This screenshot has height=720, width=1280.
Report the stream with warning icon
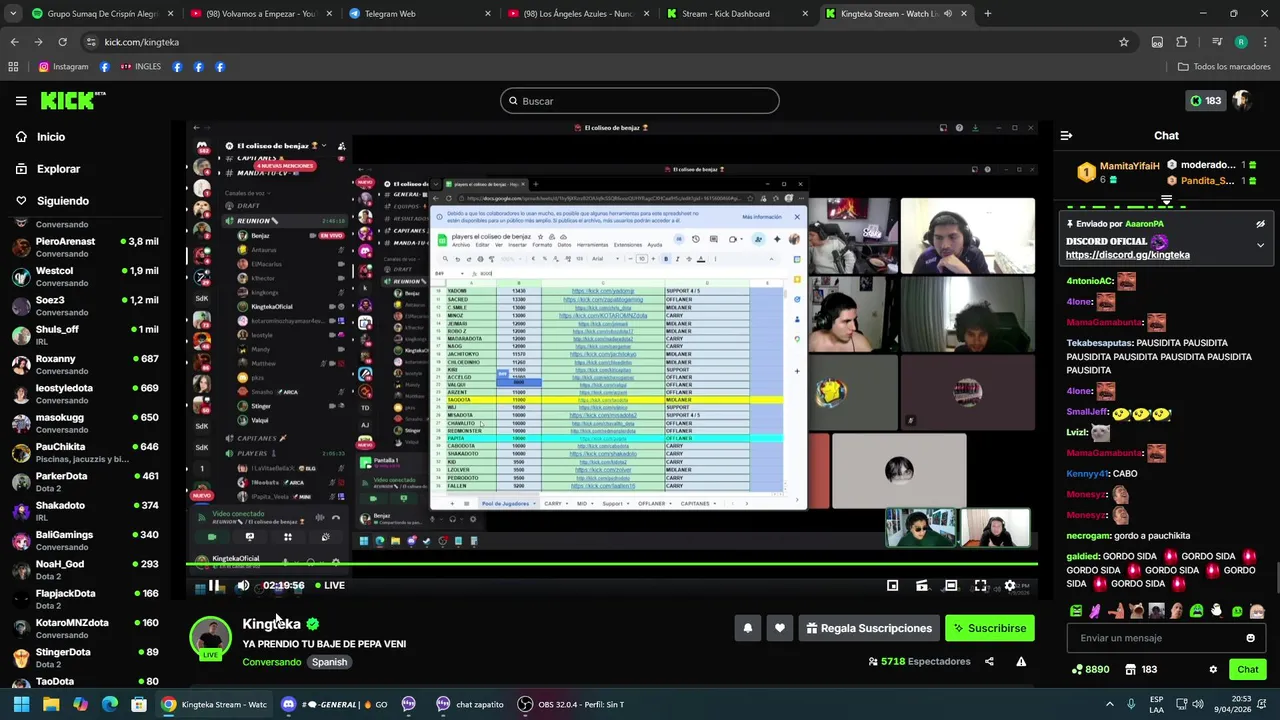coord(1021,661)
